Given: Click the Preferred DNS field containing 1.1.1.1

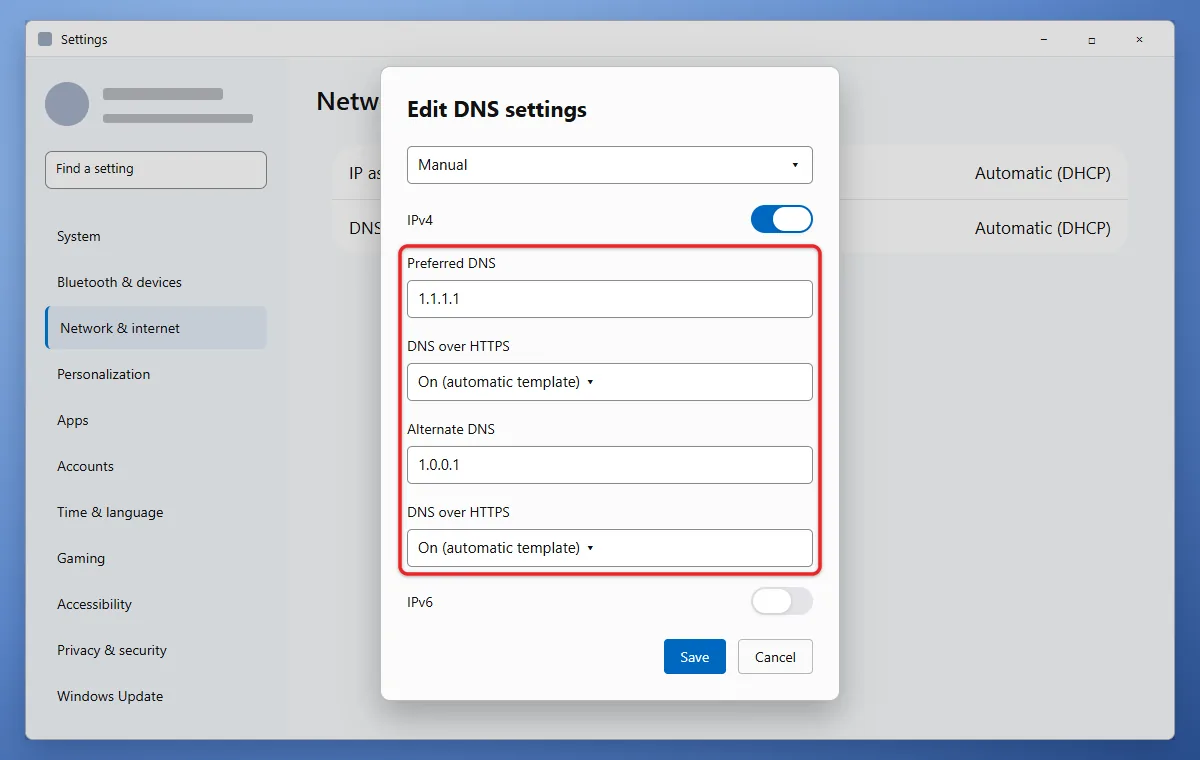Looking at the screenshot, I should tap(610, 299).
